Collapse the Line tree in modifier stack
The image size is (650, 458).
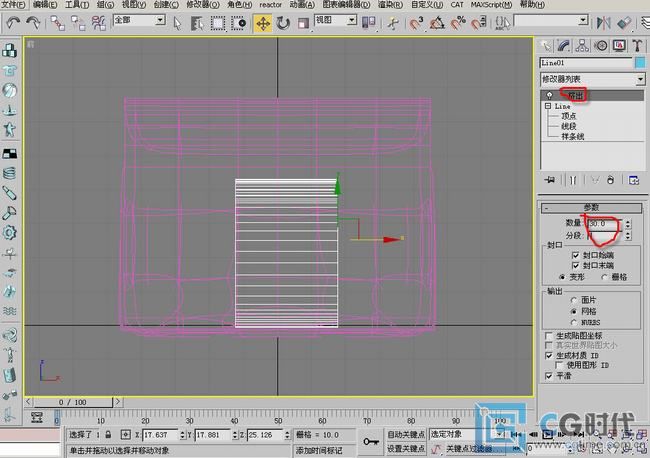coord(547,106)
